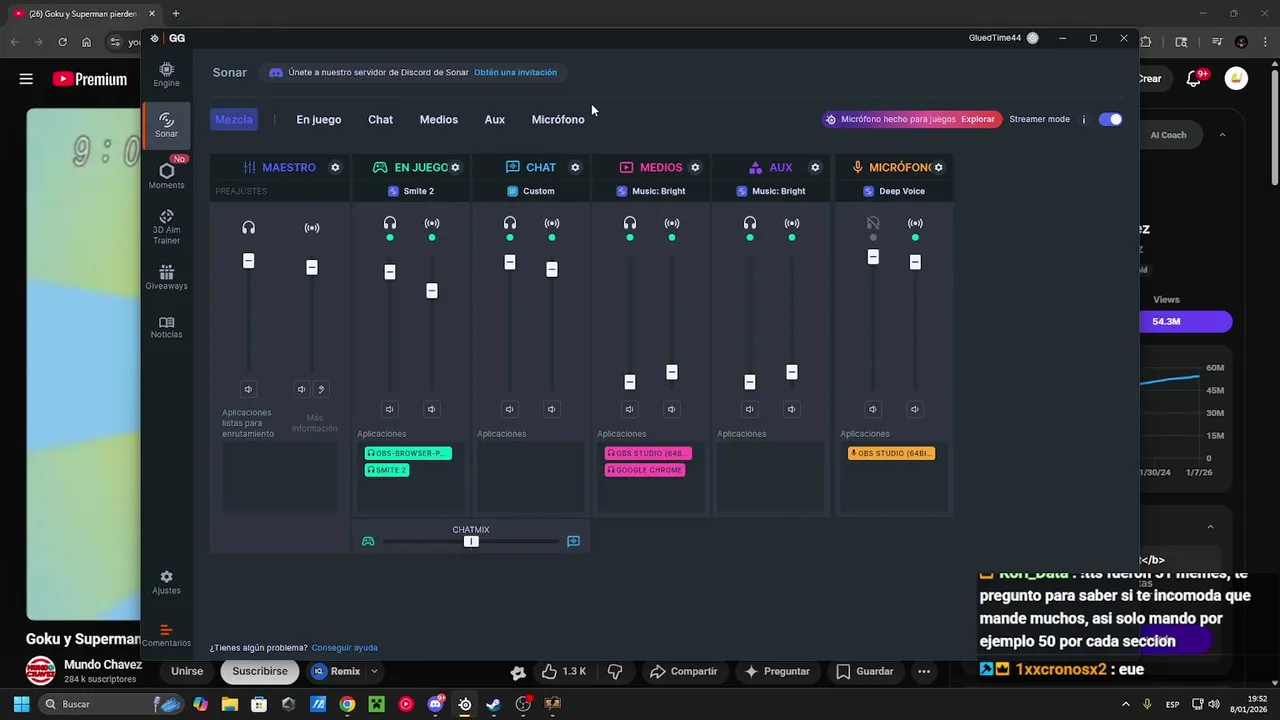The image size is (1280, 720).
Task: Click the Maestro ear monitoring icon
Action: (321, 389)
